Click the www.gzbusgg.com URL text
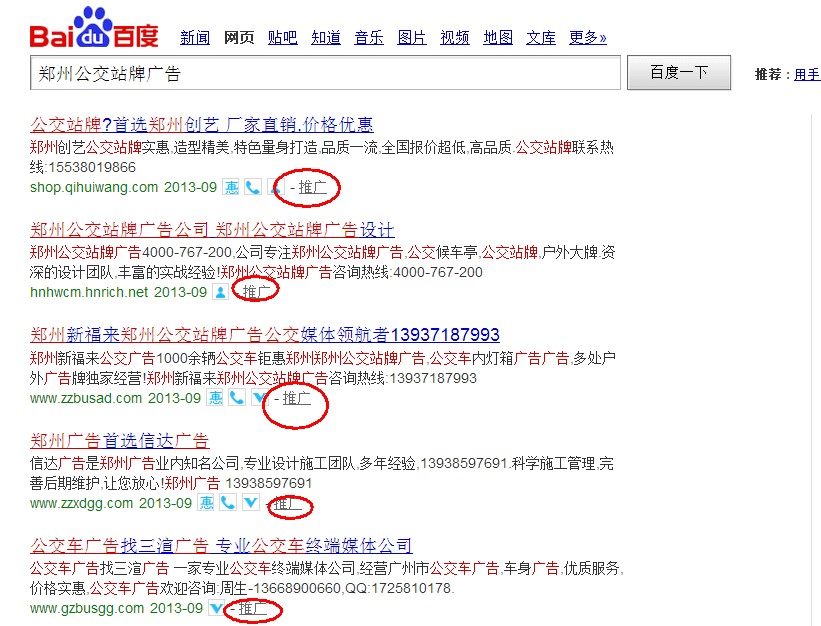 click(x=86, y=608)
